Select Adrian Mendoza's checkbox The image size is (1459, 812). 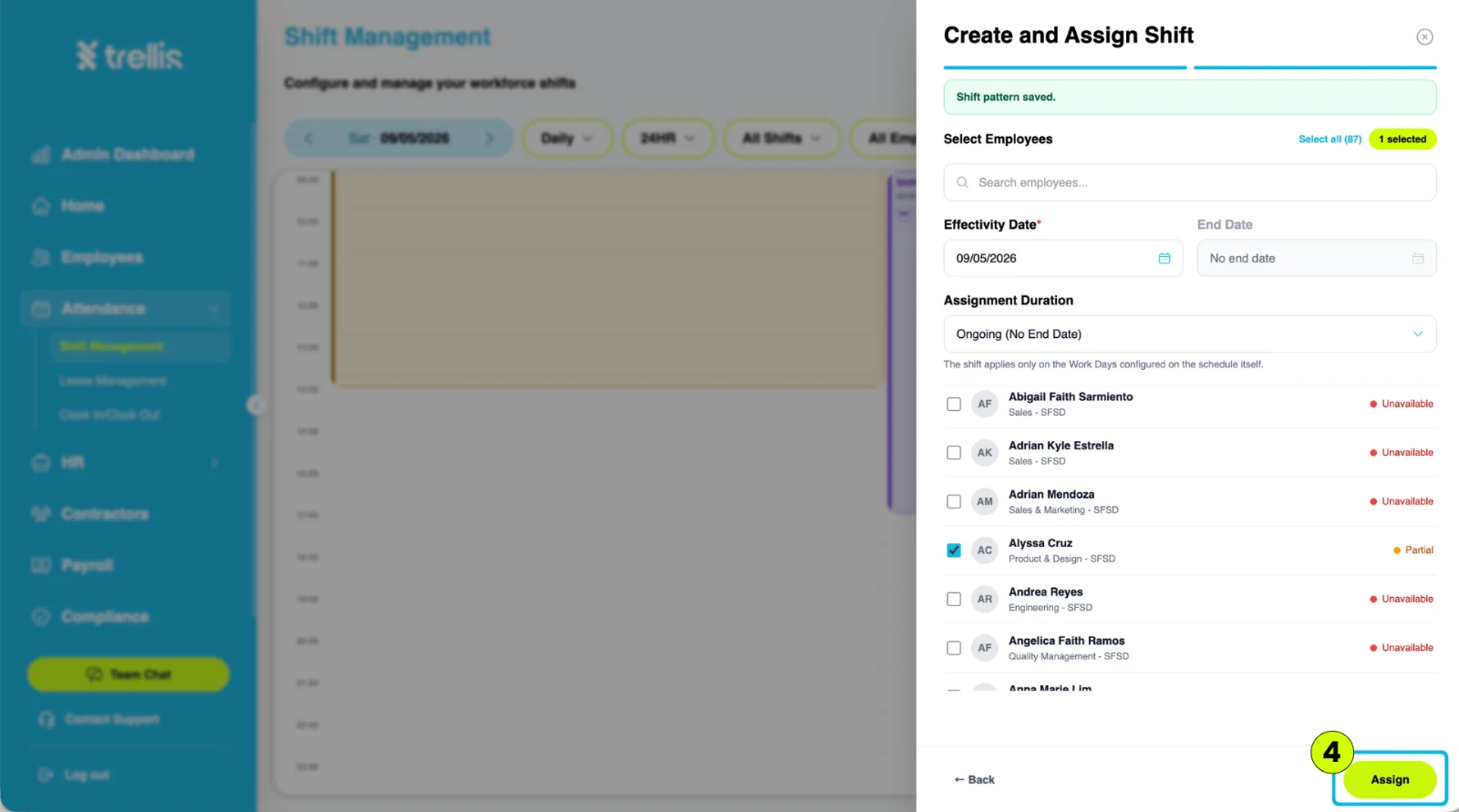pyautogui.click(x=954, y=501)
